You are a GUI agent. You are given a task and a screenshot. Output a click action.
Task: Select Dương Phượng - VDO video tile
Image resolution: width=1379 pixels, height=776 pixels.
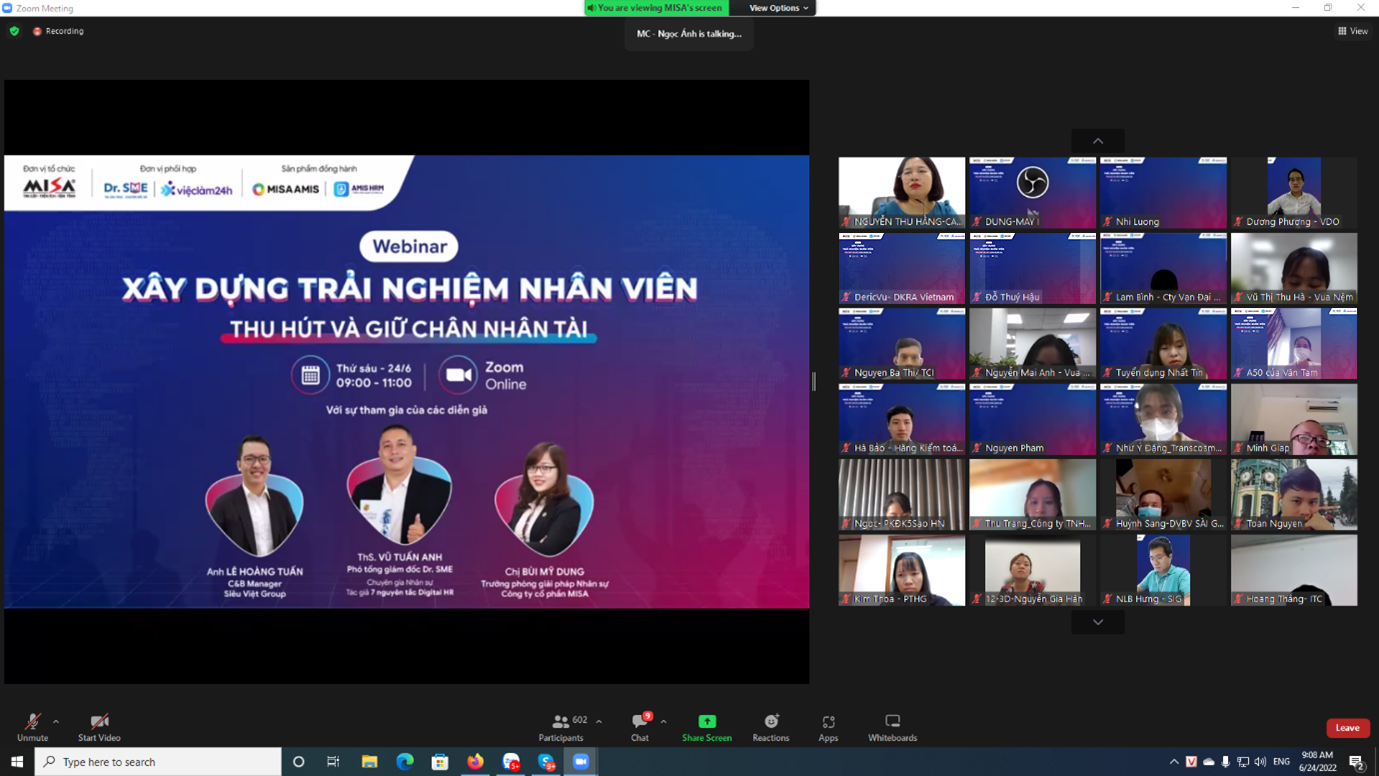(1294, 193)
